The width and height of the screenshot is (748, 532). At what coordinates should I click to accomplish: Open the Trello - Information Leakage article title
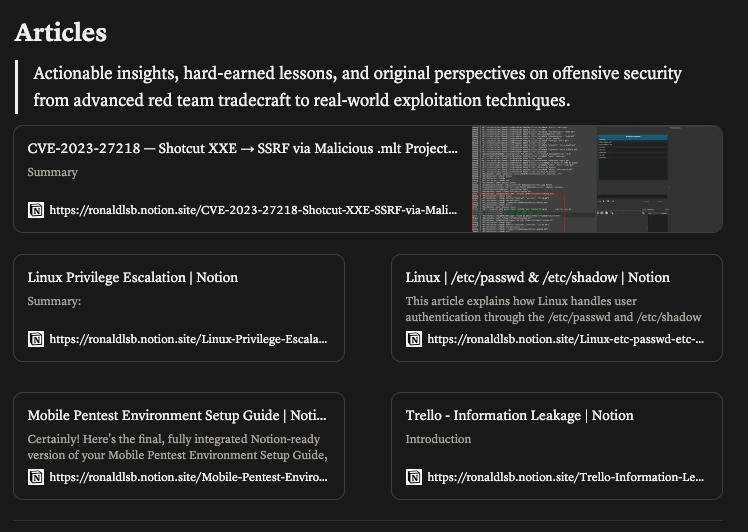pos(519,416)
